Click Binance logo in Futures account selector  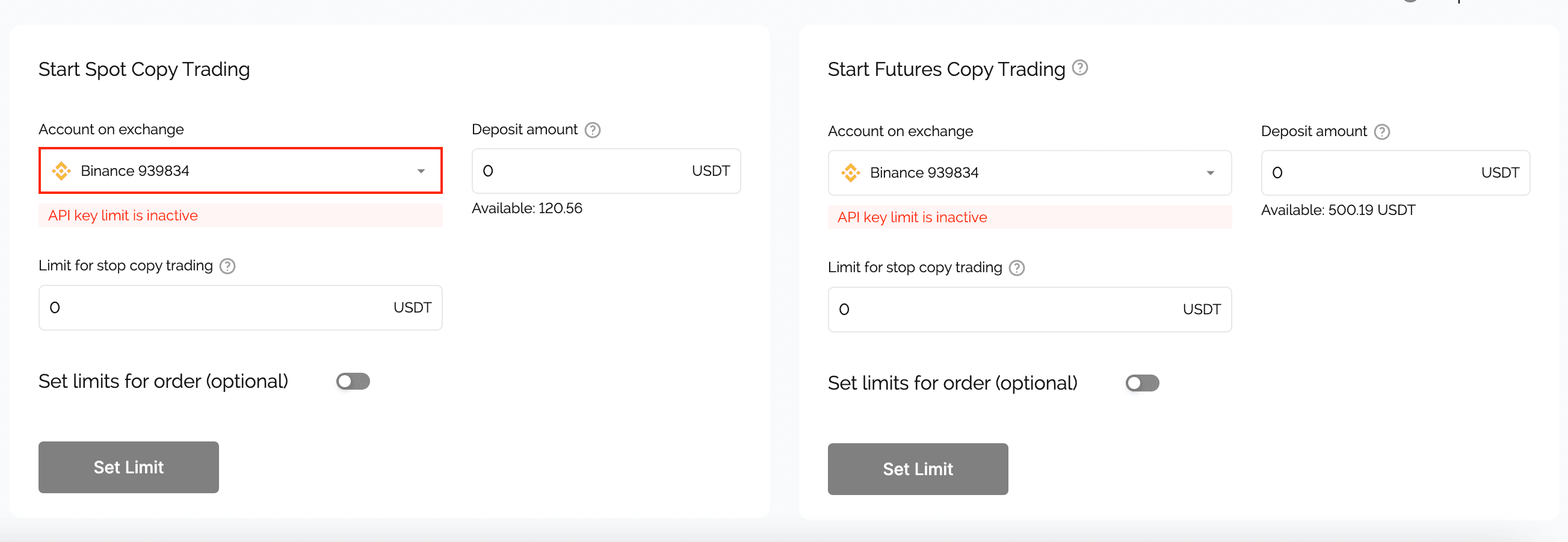coord(850,173)
